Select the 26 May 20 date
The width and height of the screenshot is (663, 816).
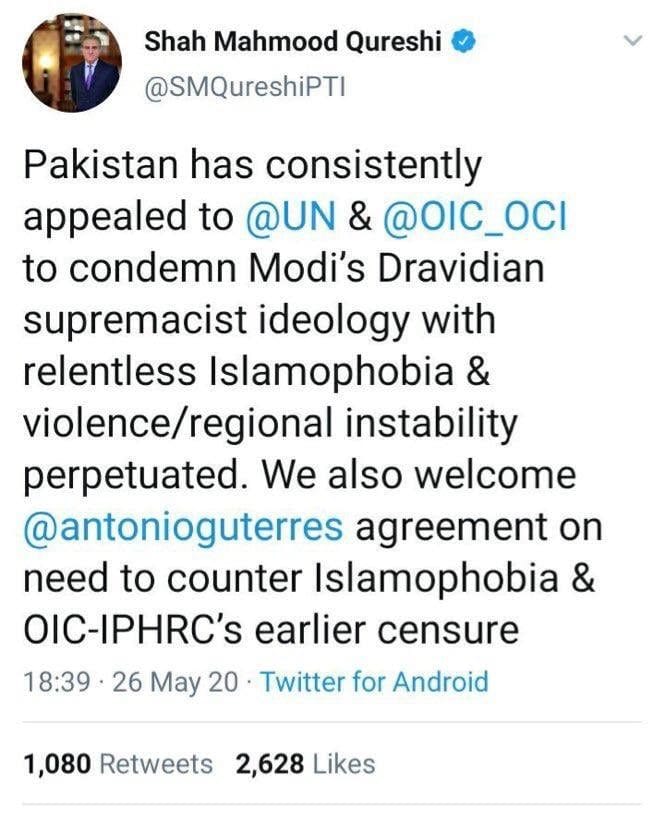175,683
